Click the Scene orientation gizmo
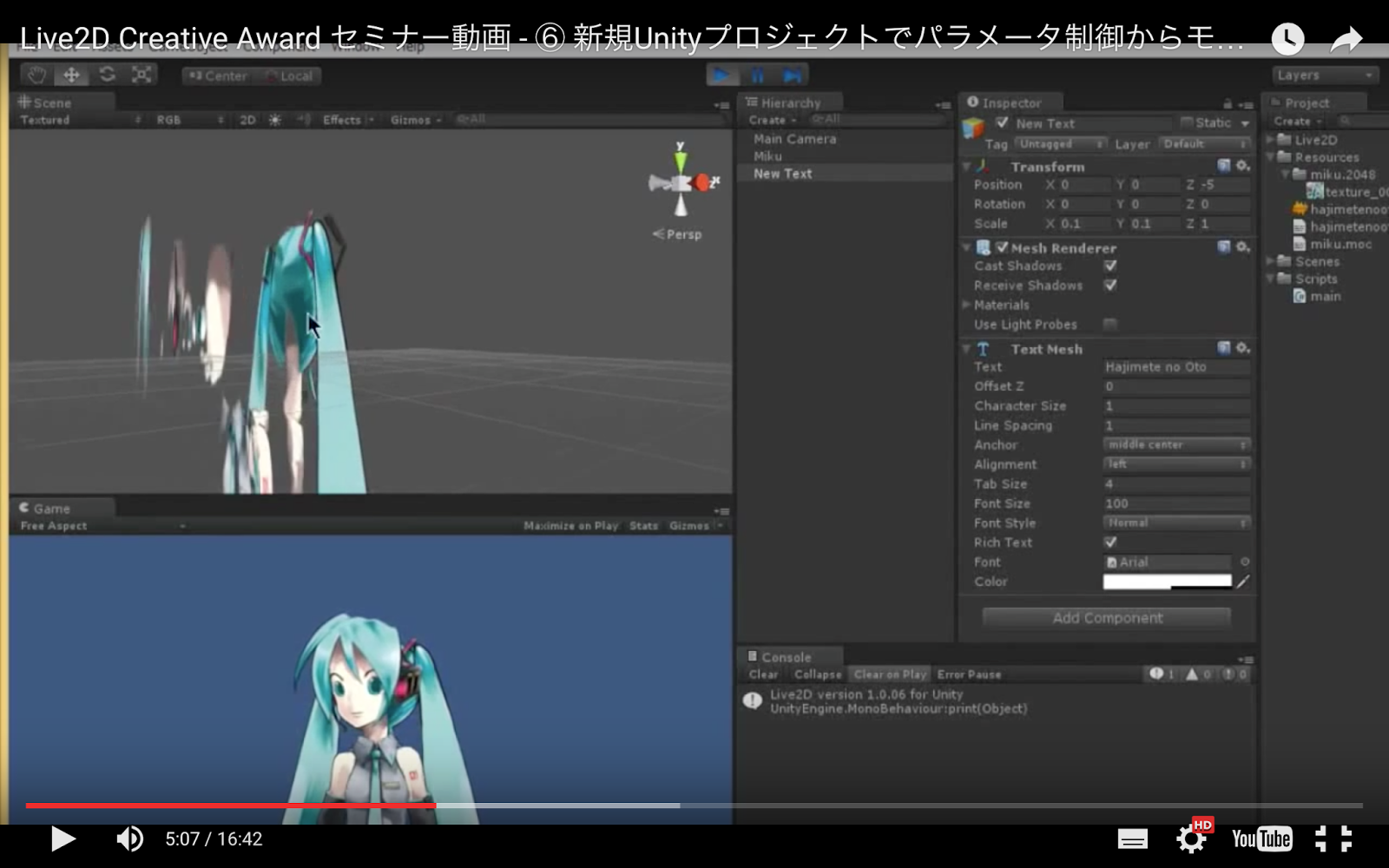Screen dimensions: 1389x868 tap(682, 182)
